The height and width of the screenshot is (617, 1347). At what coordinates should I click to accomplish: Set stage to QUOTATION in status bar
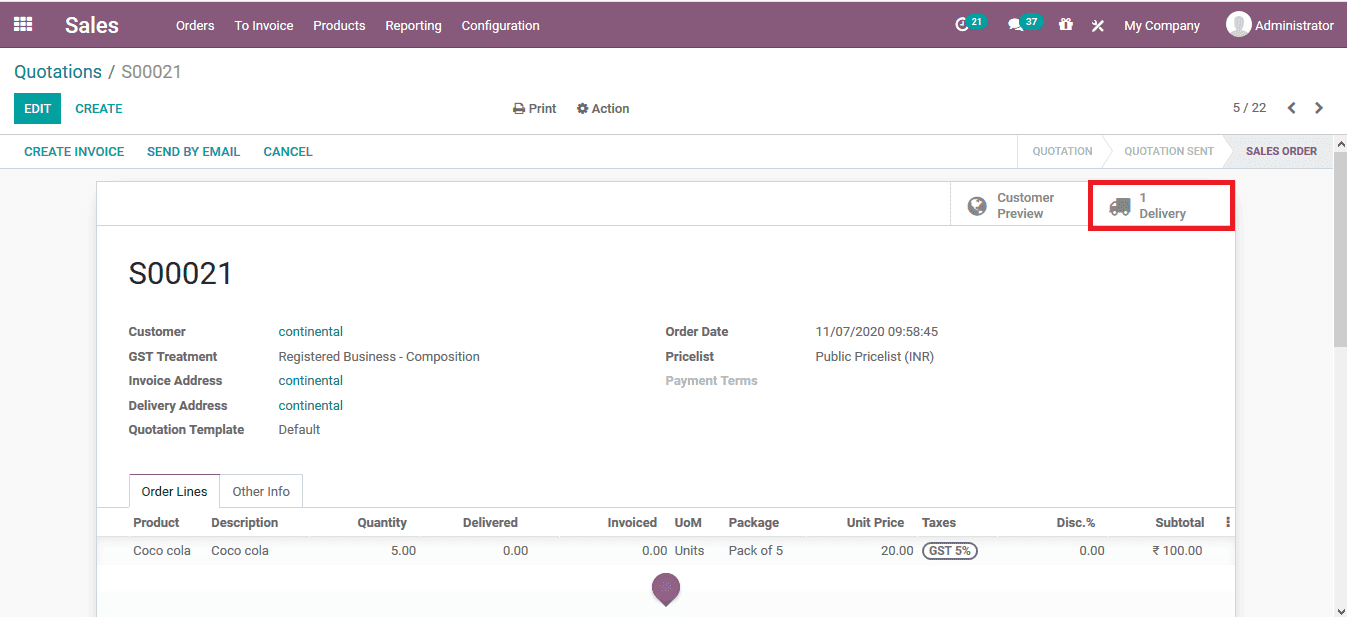(1062, 151)
